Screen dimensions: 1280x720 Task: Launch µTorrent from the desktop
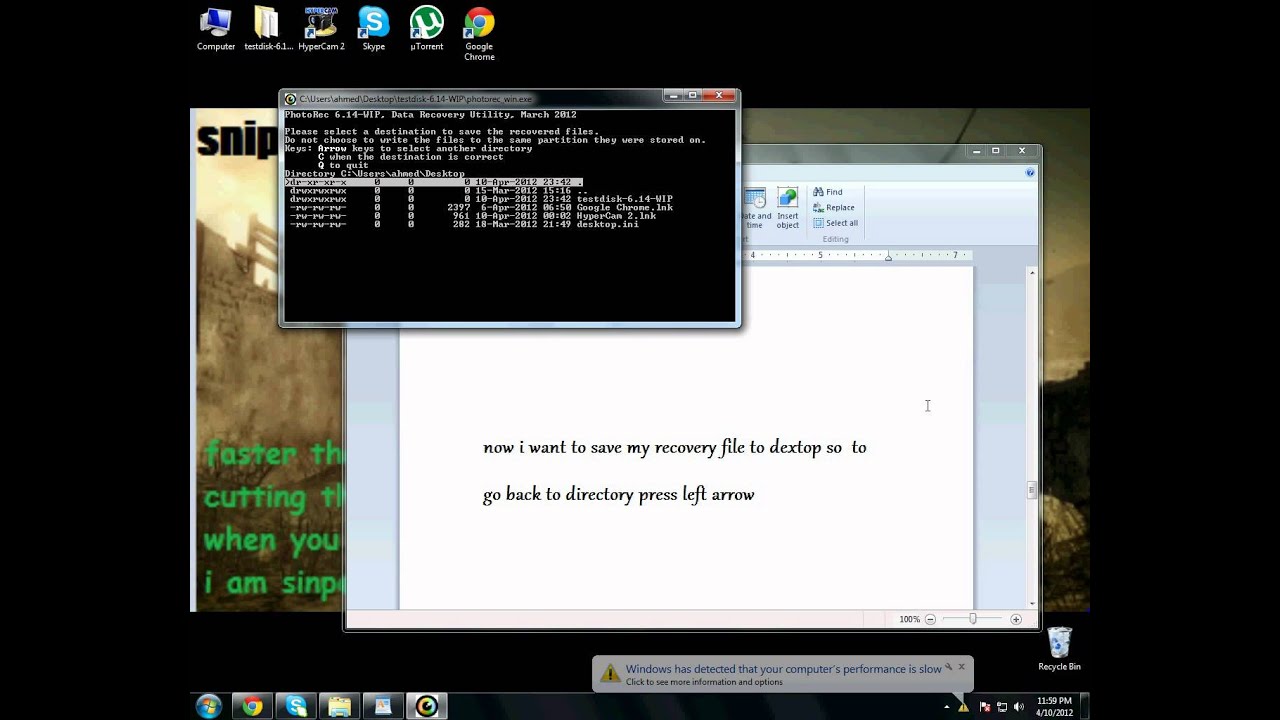427,29
